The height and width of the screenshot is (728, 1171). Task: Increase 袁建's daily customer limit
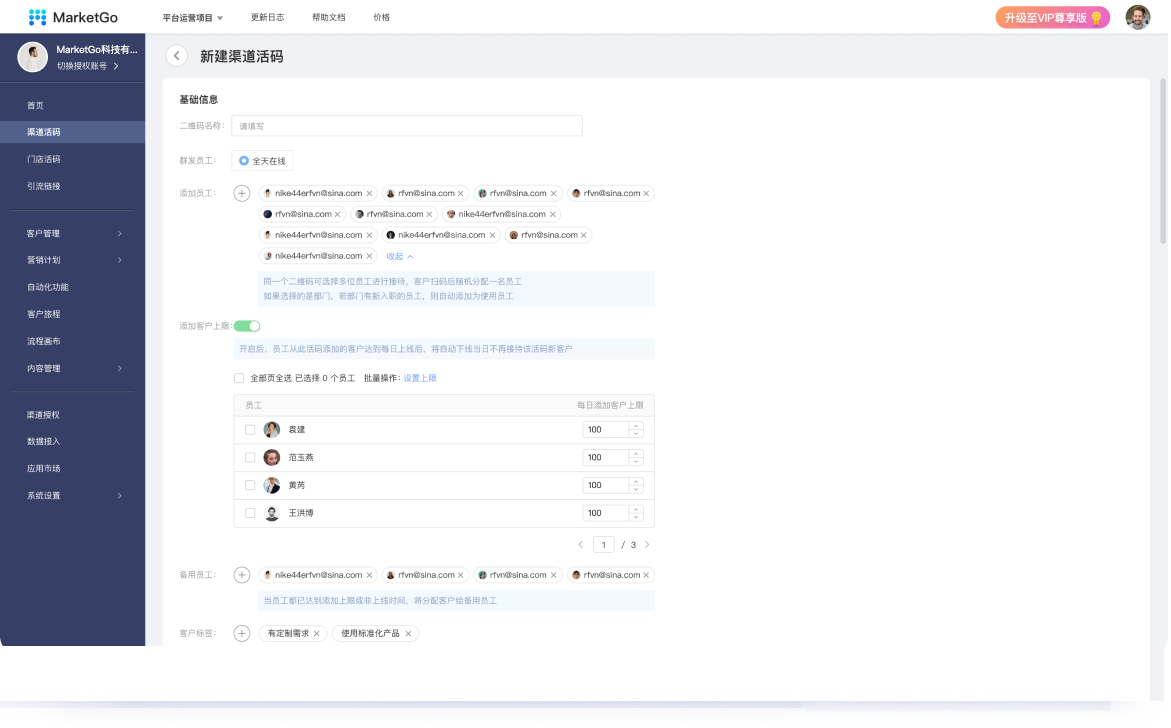click(636, 426)
